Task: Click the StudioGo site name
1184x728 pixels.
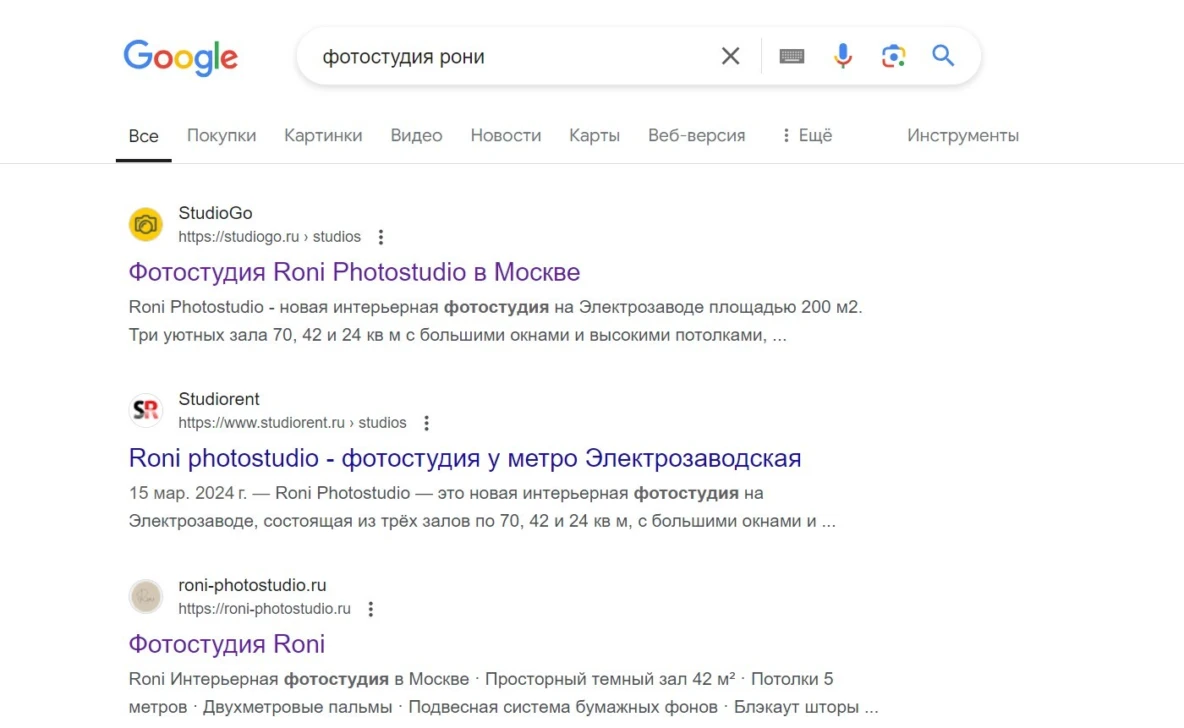Action: (x=215, y=213)
